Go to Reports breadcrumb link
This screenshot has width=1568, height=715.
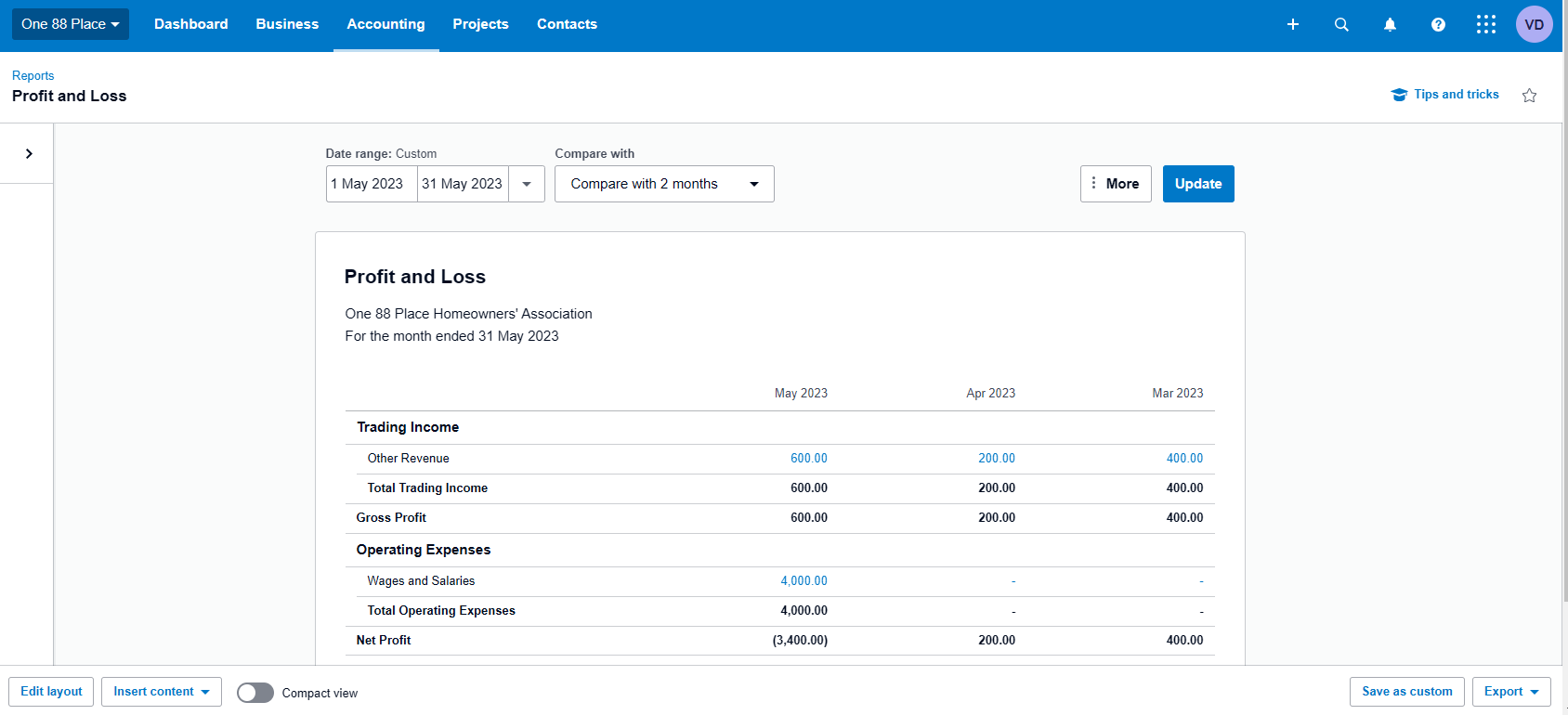point(33,75)
